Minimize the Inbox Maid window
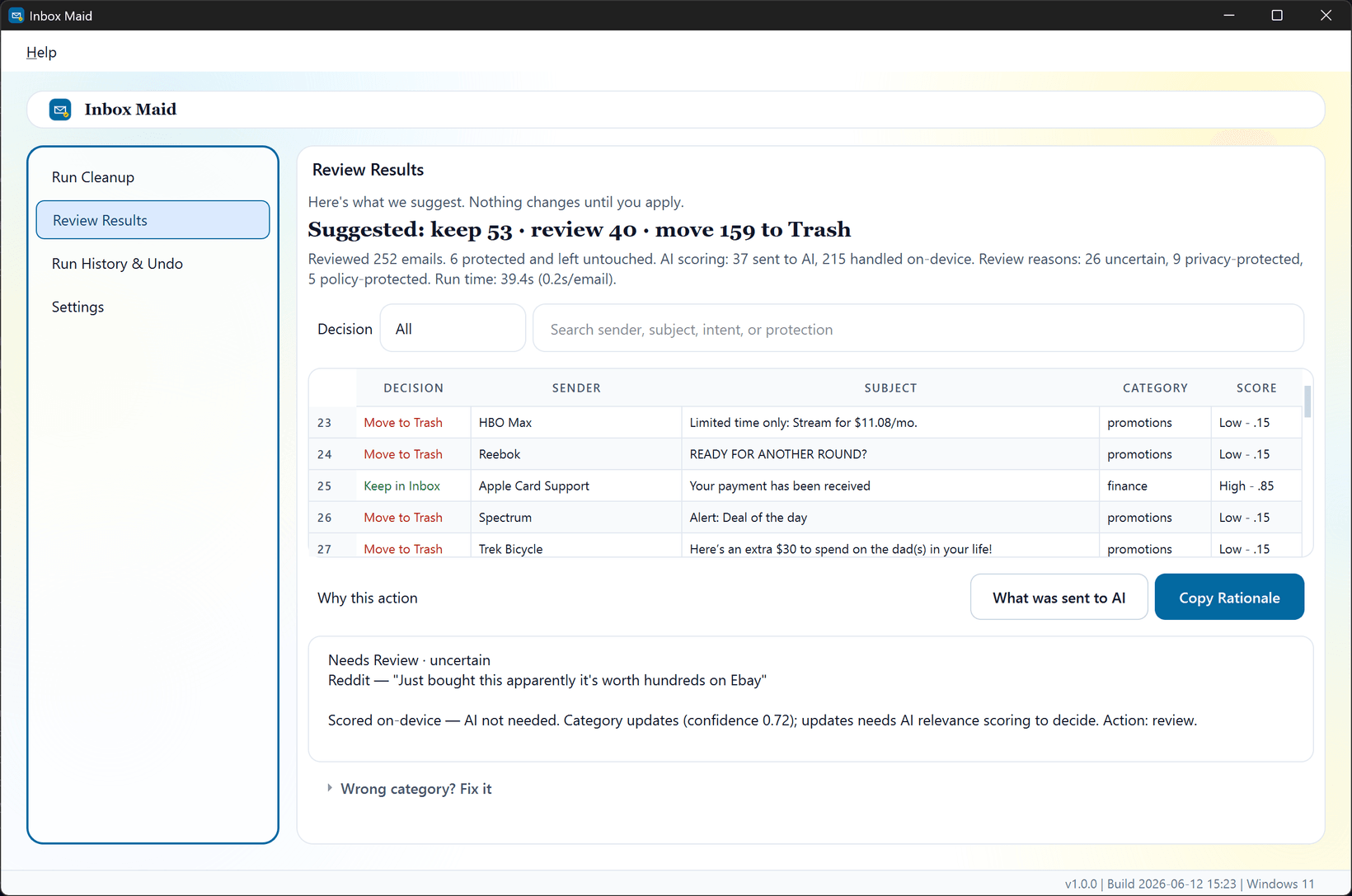 (x=1228, y=16)
